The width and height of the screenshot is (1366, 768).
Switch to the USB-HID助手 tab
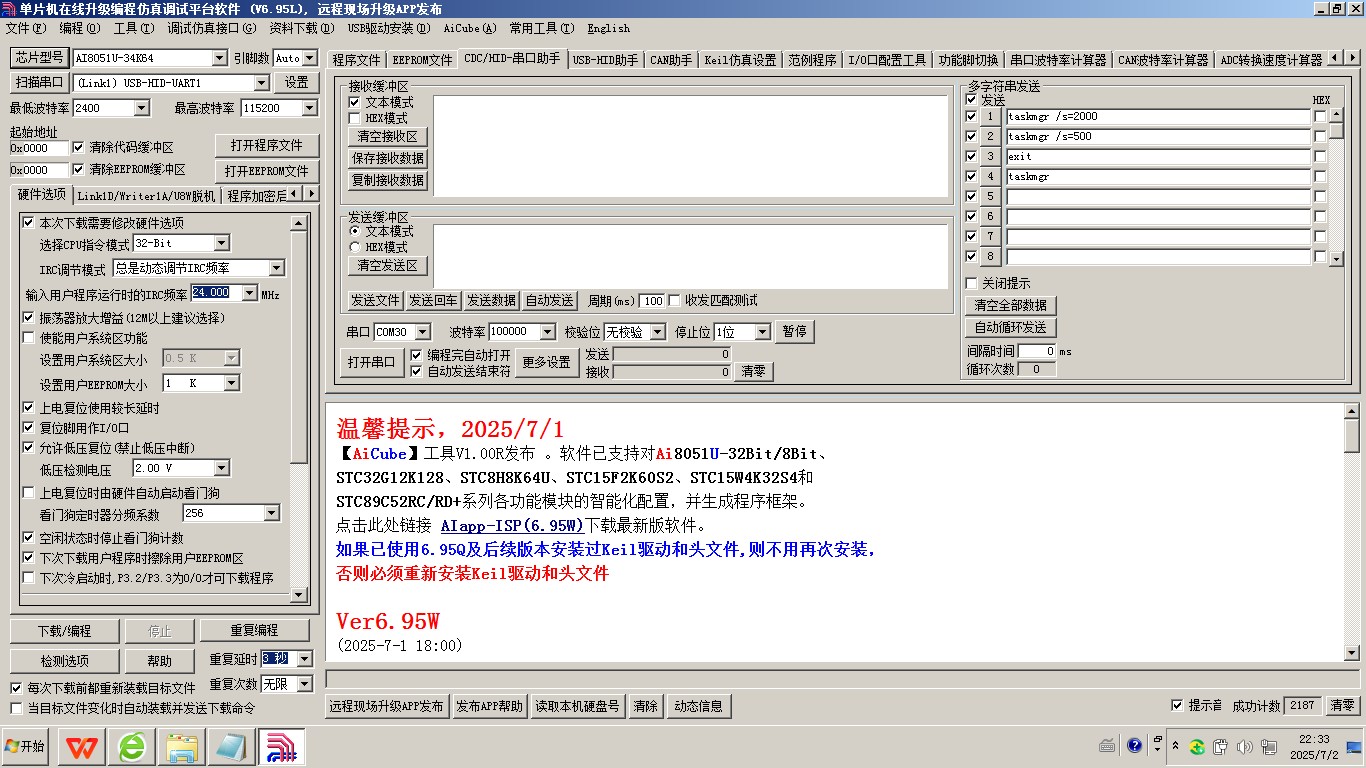[606, 60]
